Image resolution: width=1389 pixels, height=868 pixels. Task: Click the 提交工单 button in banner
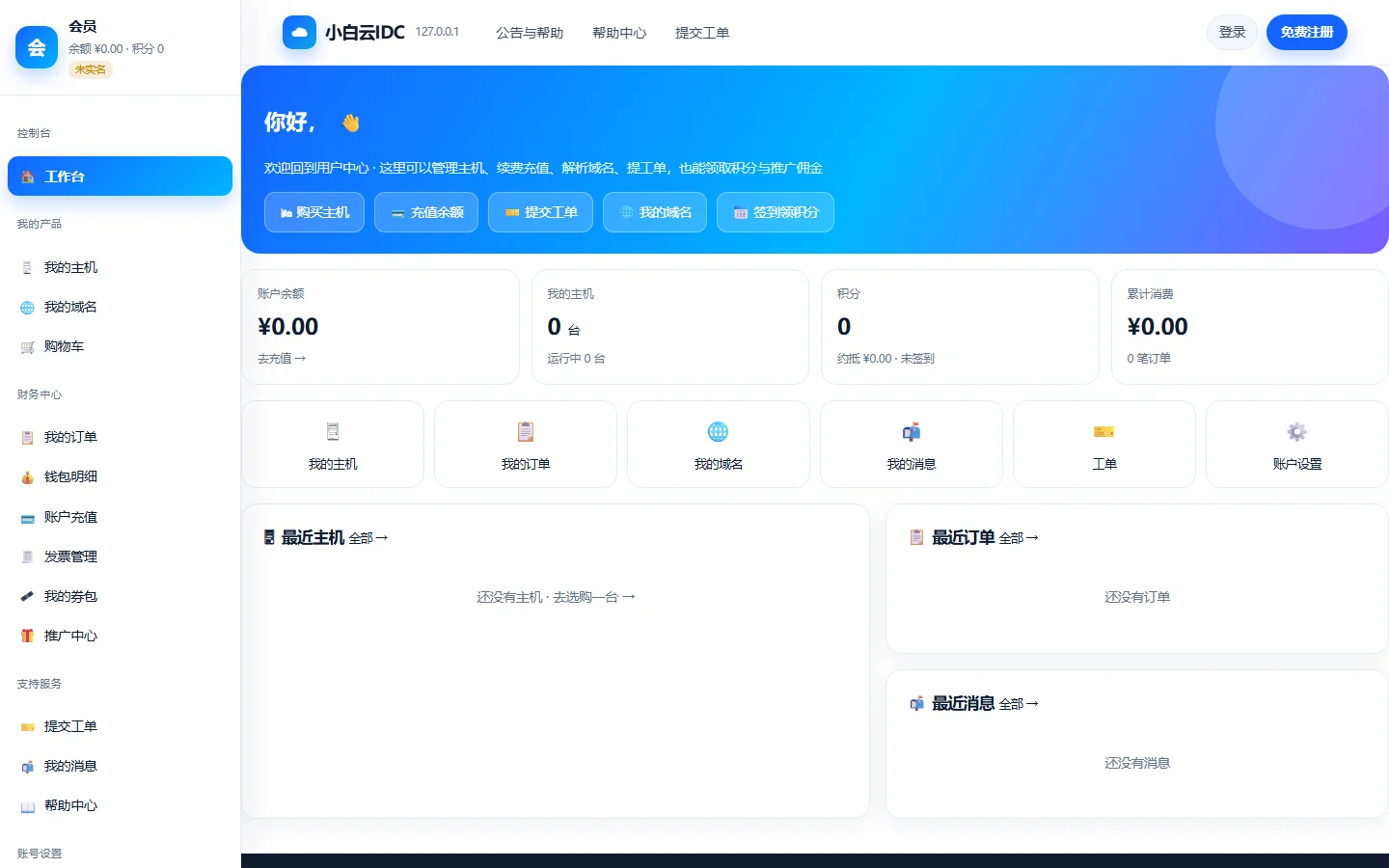[x=540, y=212]
